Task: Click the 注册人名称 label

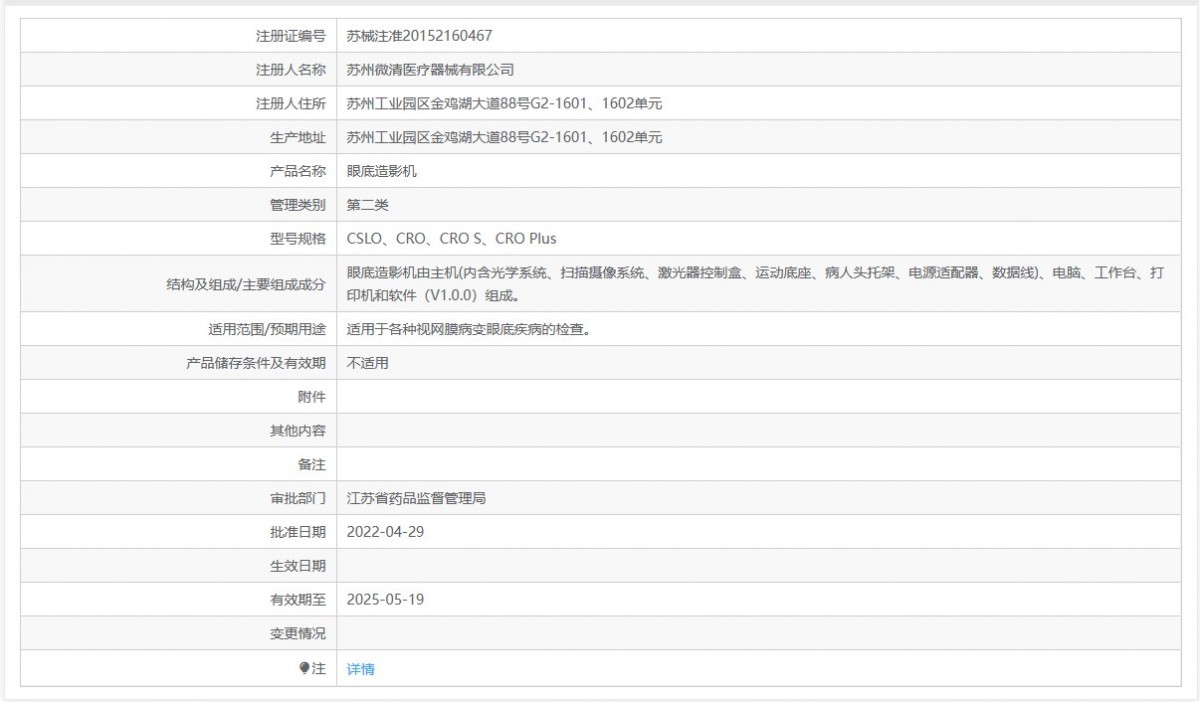Action: coord(291,70)
